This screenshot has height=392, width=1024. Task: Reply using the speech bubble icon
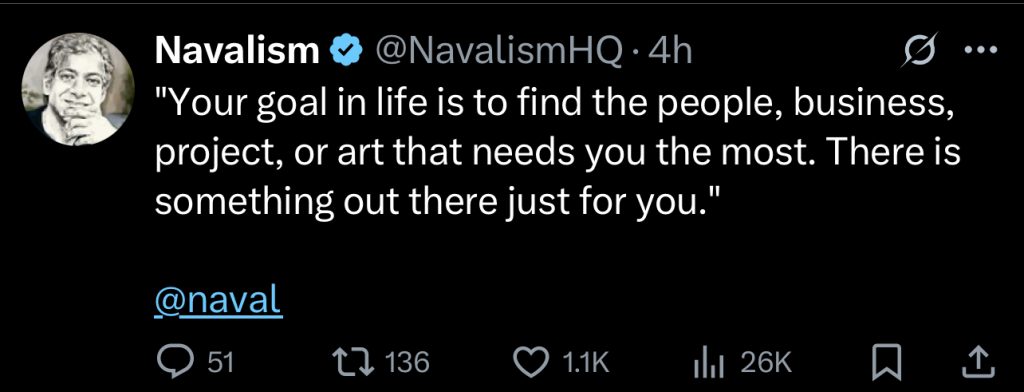coord(175,363)
